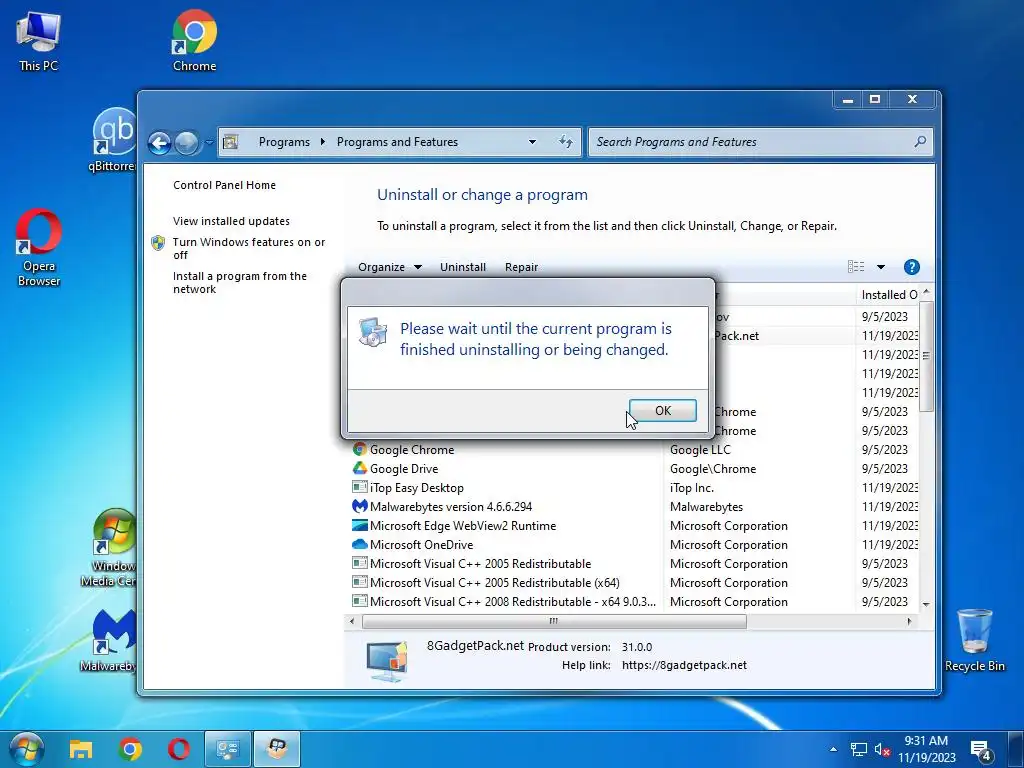The image size is (1024, 768).
Task: Open Opera Browser desktop shortcut
Action: 39,248
